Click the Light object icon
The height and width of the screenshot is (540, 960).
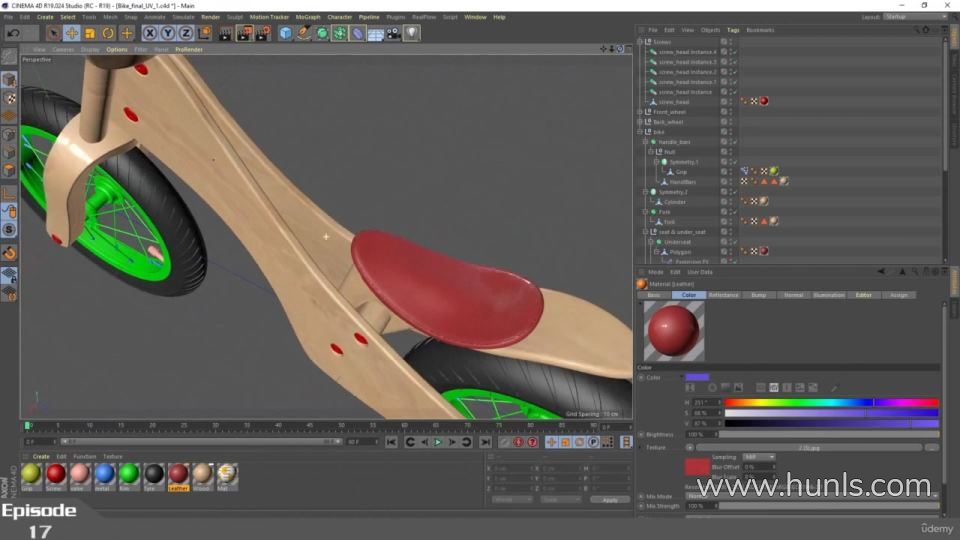coord(412,33)
